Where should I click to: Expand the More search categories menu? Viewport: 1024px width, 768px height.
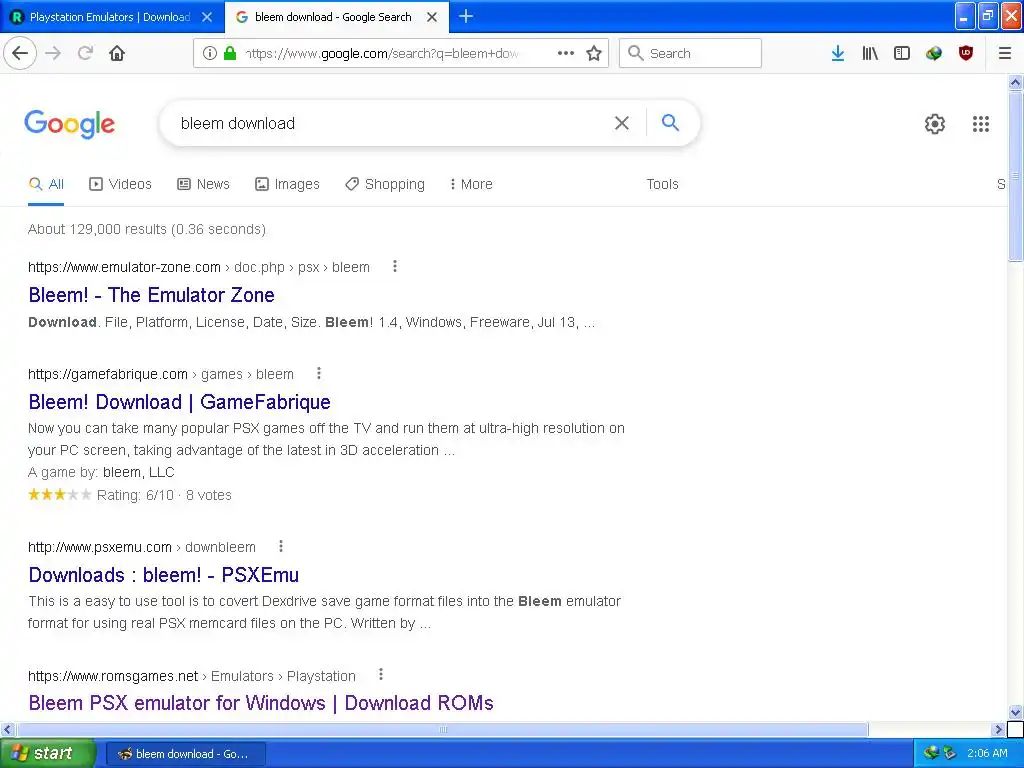(x=471, y=184)
